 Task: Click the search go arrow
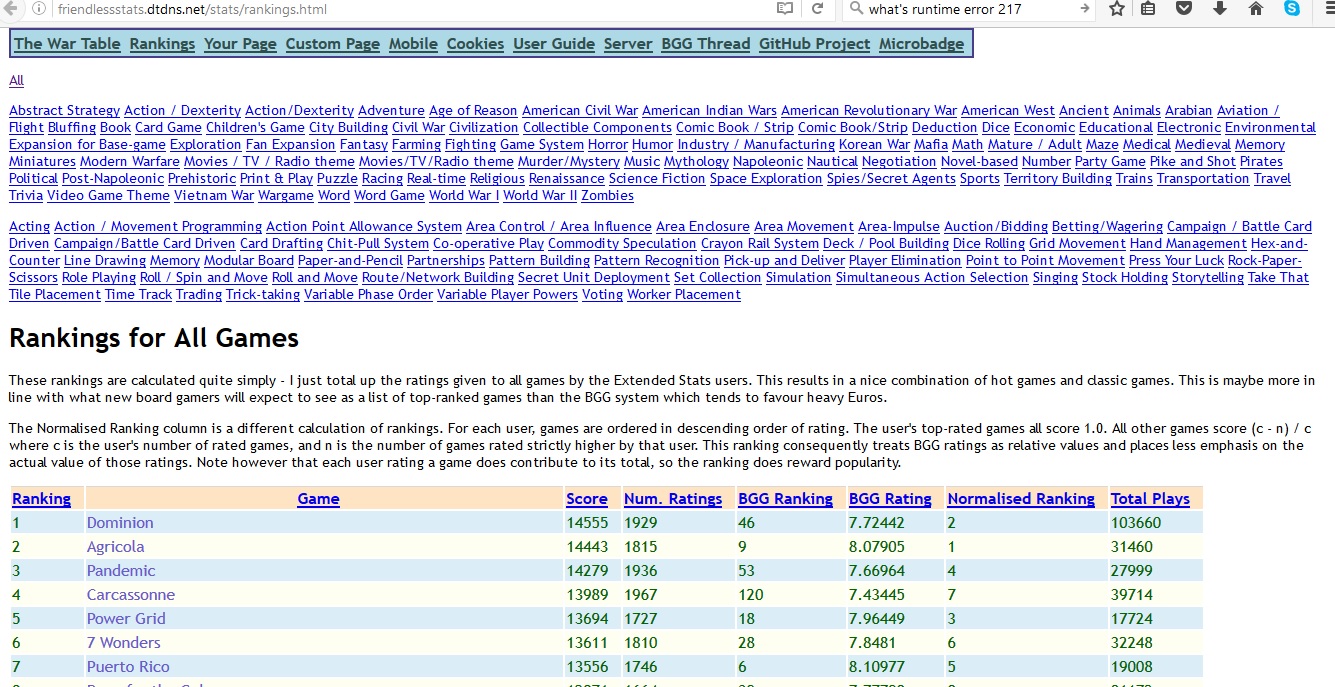click(1084, 9)
